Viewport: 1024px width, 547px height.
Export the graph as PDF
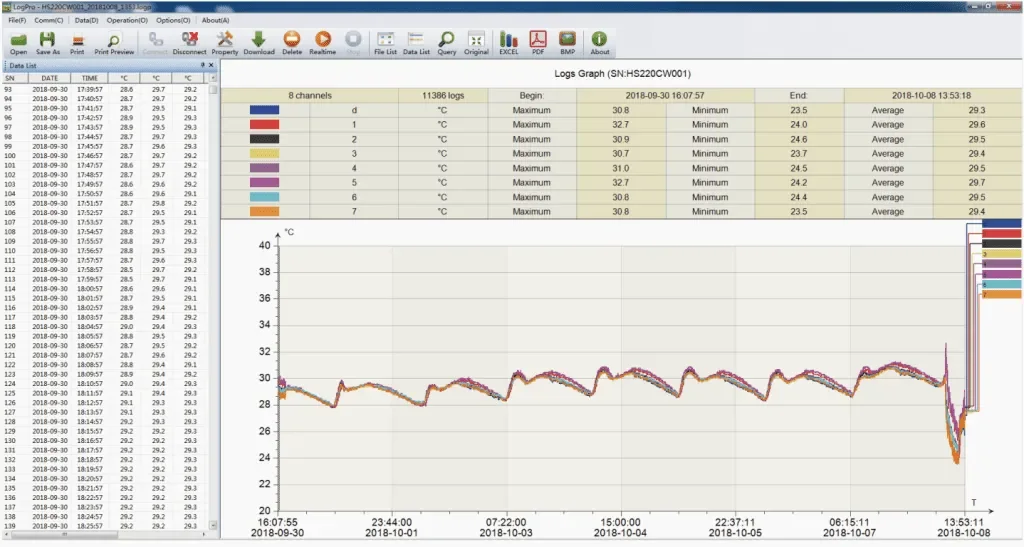point(538,40)
